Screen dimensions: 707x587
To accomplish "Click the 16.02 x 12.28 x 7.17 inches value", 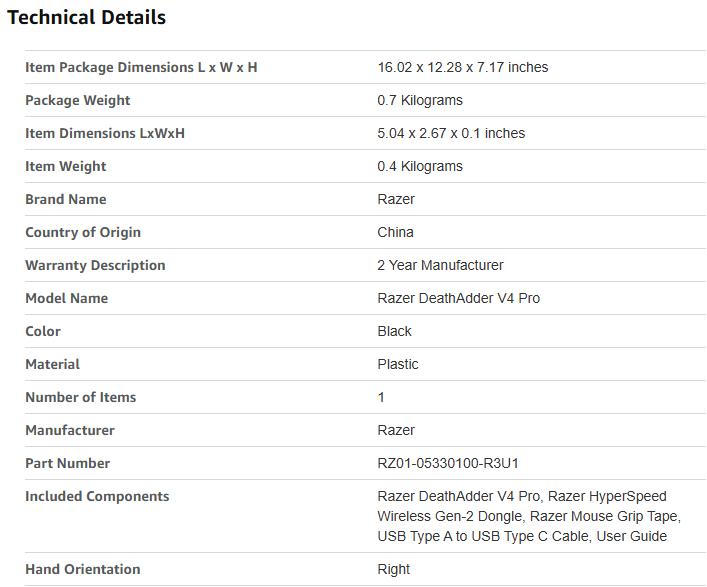I will pos(462,67).
